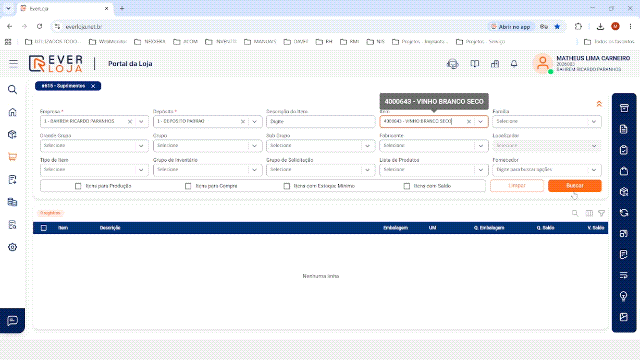Click the shopping bag icon in right toolbar
640x360 pixels.
click(624, 171)
